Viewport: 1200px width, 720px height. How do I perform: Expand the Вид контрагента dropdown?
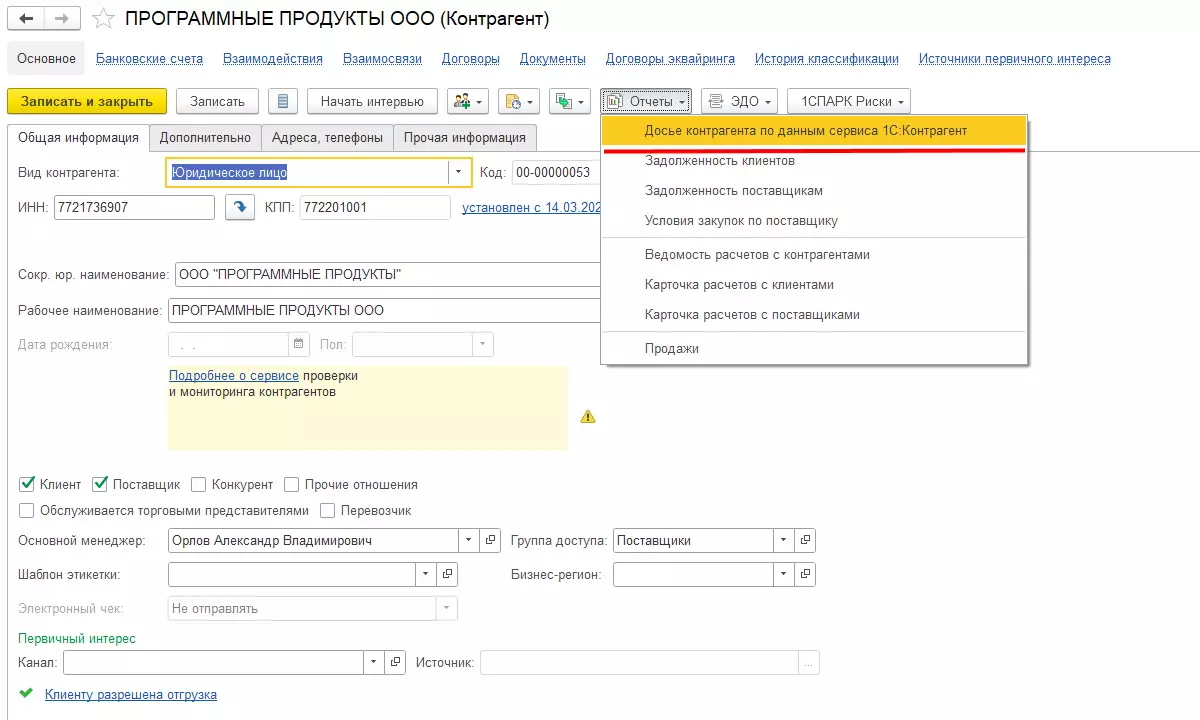(x=458, y=172)
